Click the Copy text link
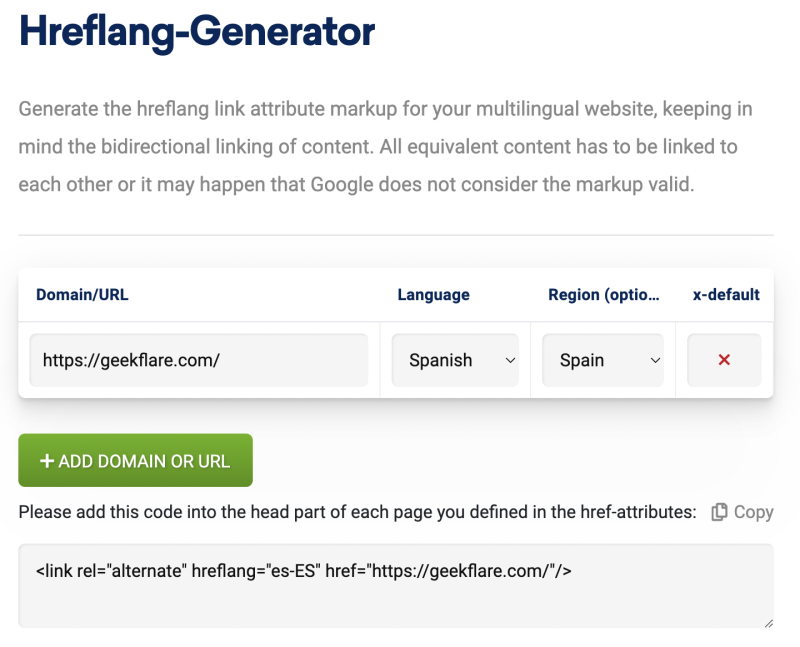Screen dimensions: 800x647 coord(753,512)
